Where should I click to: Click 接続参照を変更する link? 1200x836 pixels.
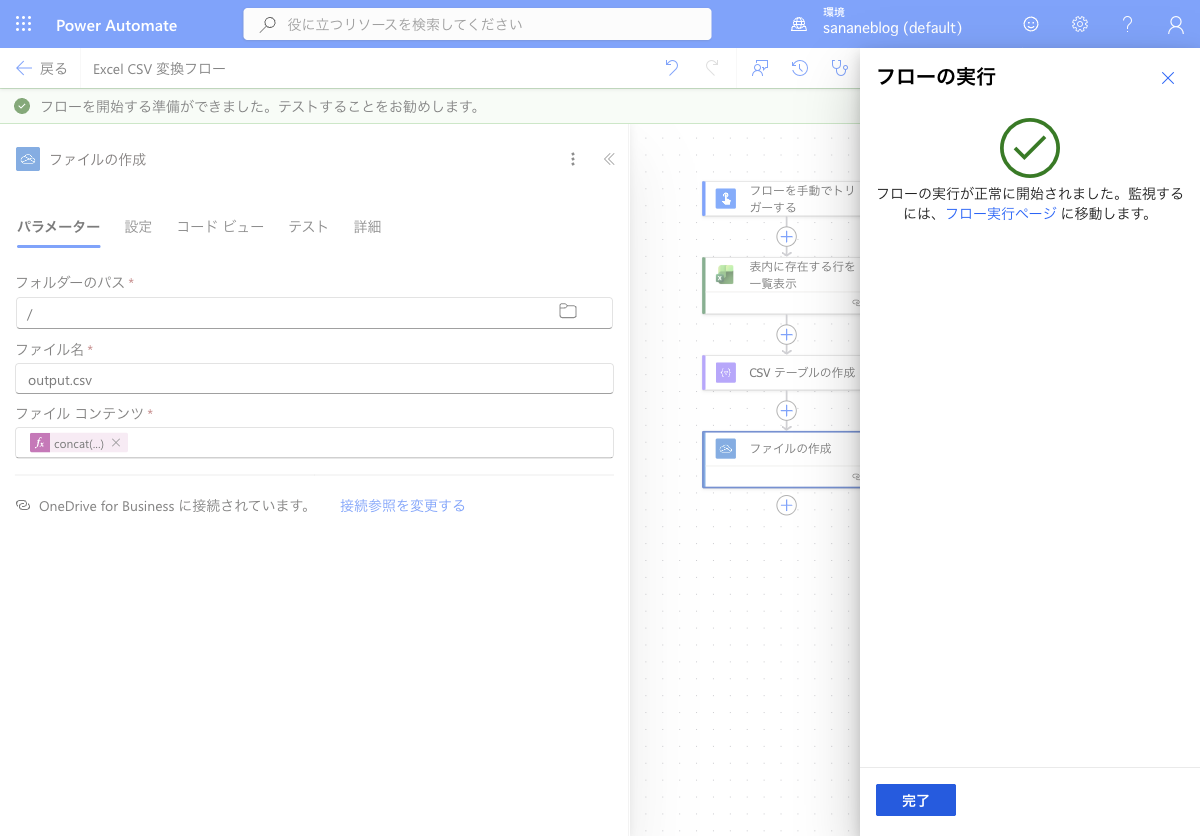[402, 506]
